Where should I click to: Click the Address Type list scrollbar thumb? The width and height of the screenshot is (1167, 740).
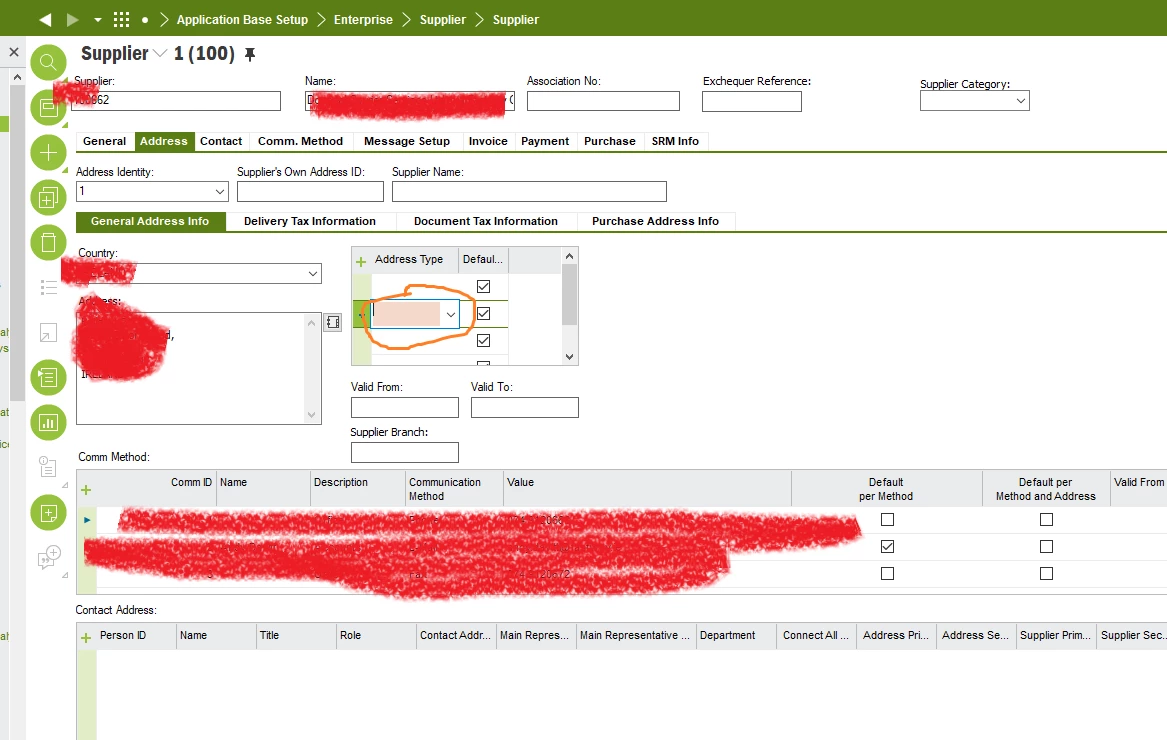[x=569, y=295]
